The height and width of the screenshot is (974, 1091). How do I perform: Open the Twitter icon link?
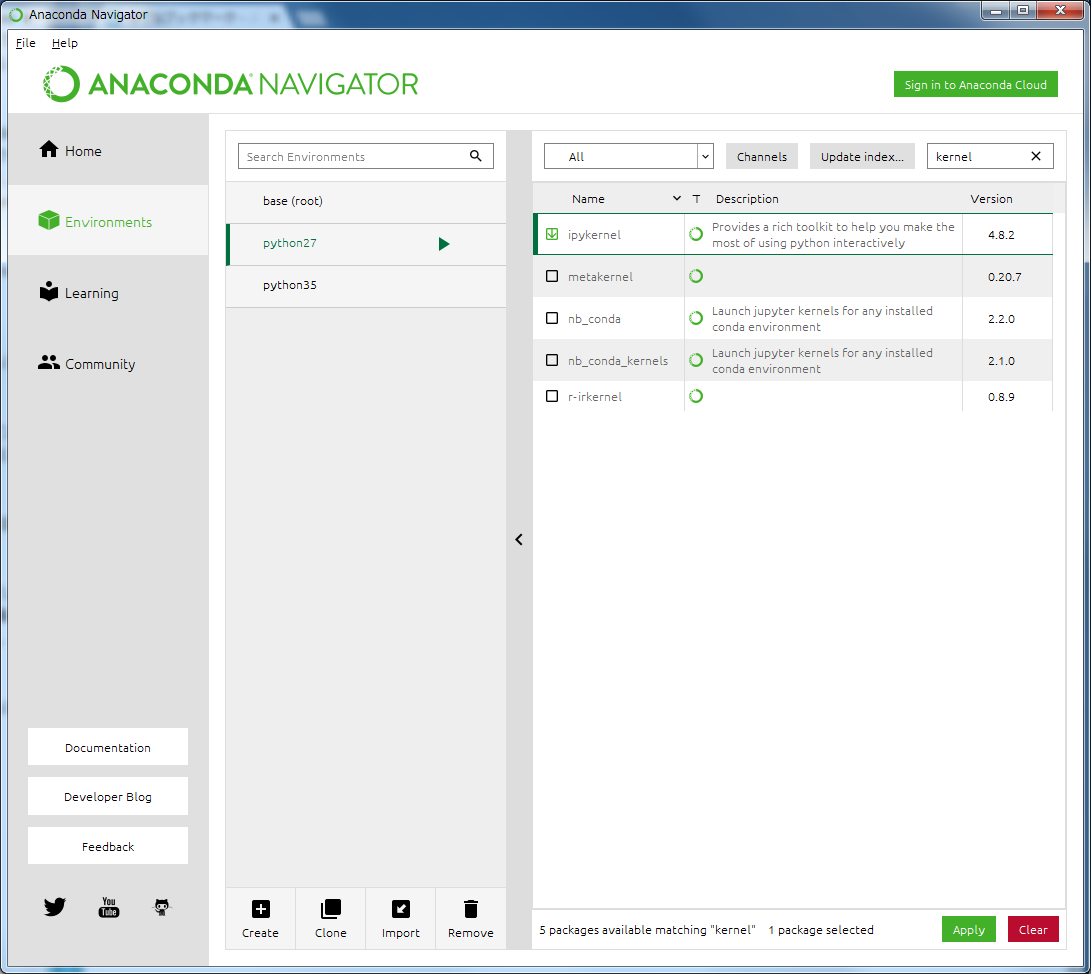pyautogui.click(x=54, y=907)
